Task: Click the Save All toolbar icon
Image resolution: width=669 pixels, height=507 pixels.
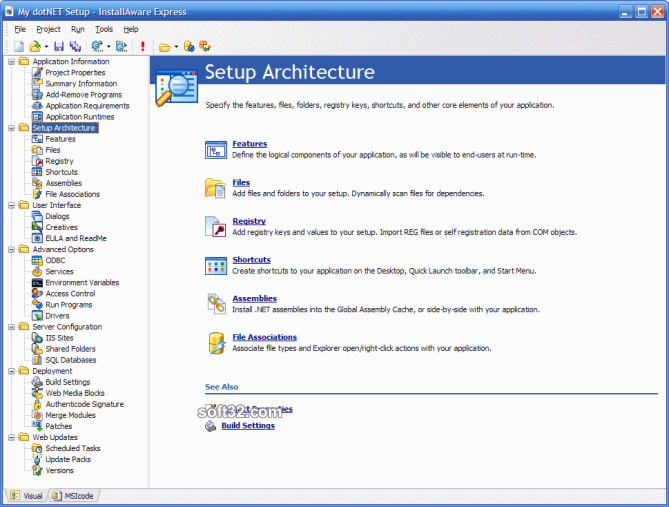Action: (x=76, y=46)
